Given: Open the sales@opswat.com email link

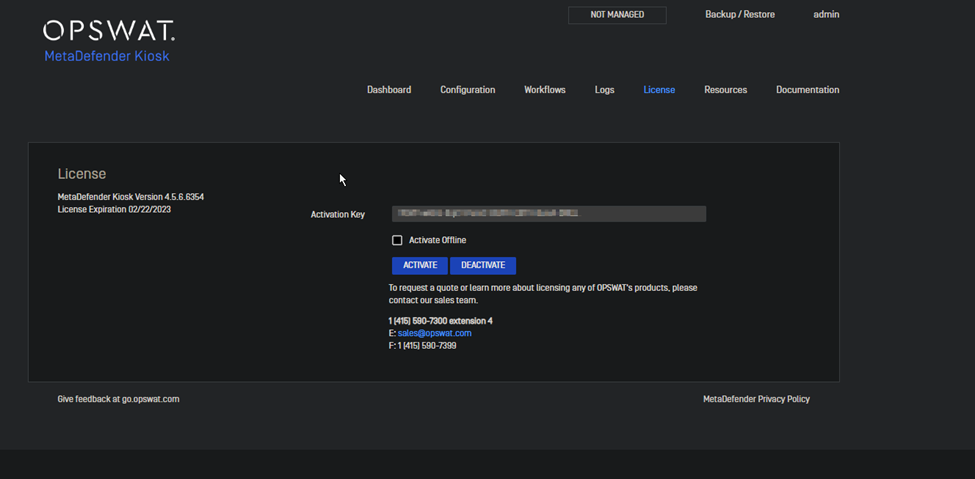Looking at the screenshot, I should [435, 333].
